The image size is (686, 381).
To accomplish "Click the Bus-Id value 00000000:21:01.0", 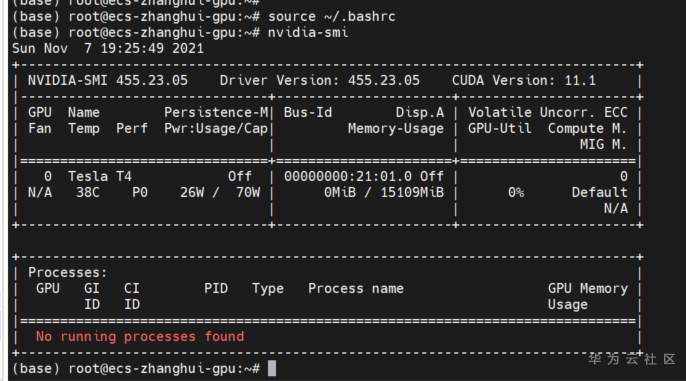I will coord(348,176).
